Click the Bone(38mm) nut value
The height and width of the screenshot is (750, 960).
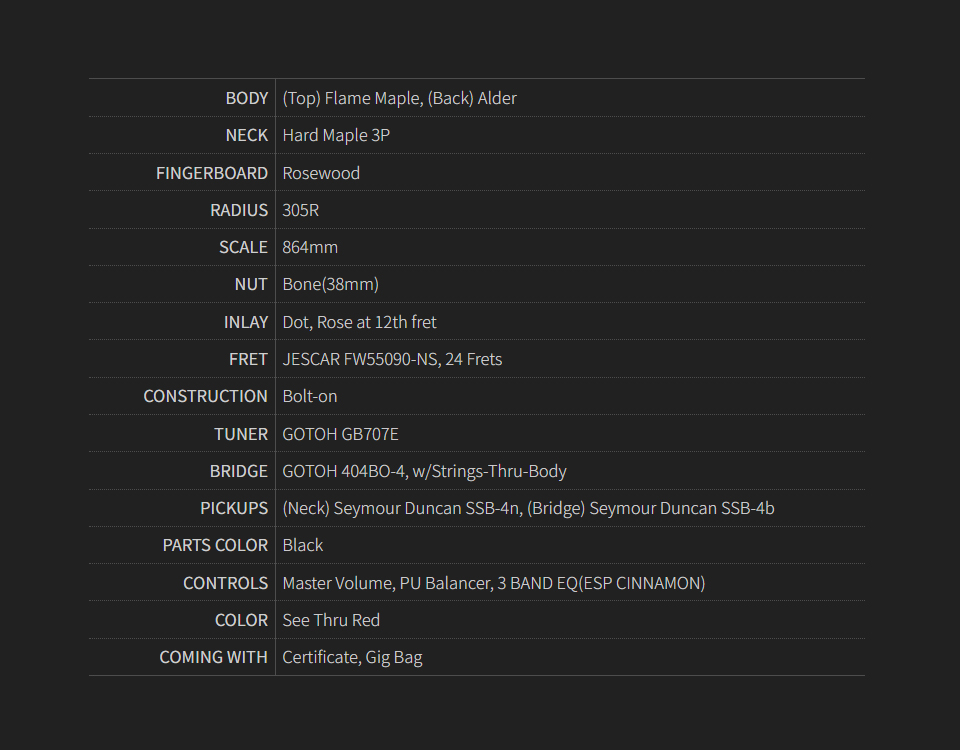330,284
